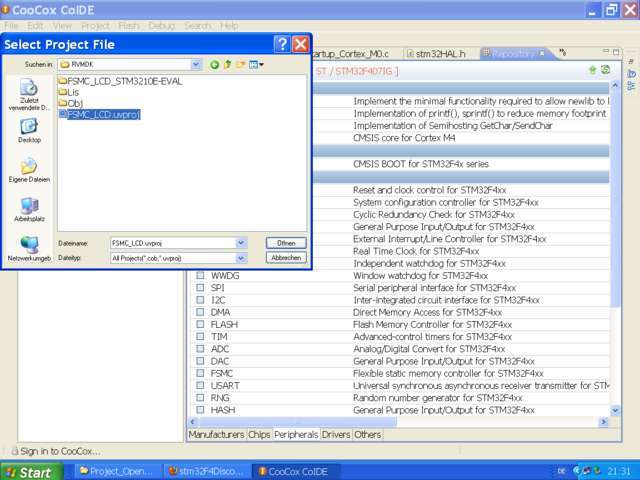Click vertical scrollbar down arrow in Repository
This screenshot has width=640, height=480.
click(x=615, y=410)
